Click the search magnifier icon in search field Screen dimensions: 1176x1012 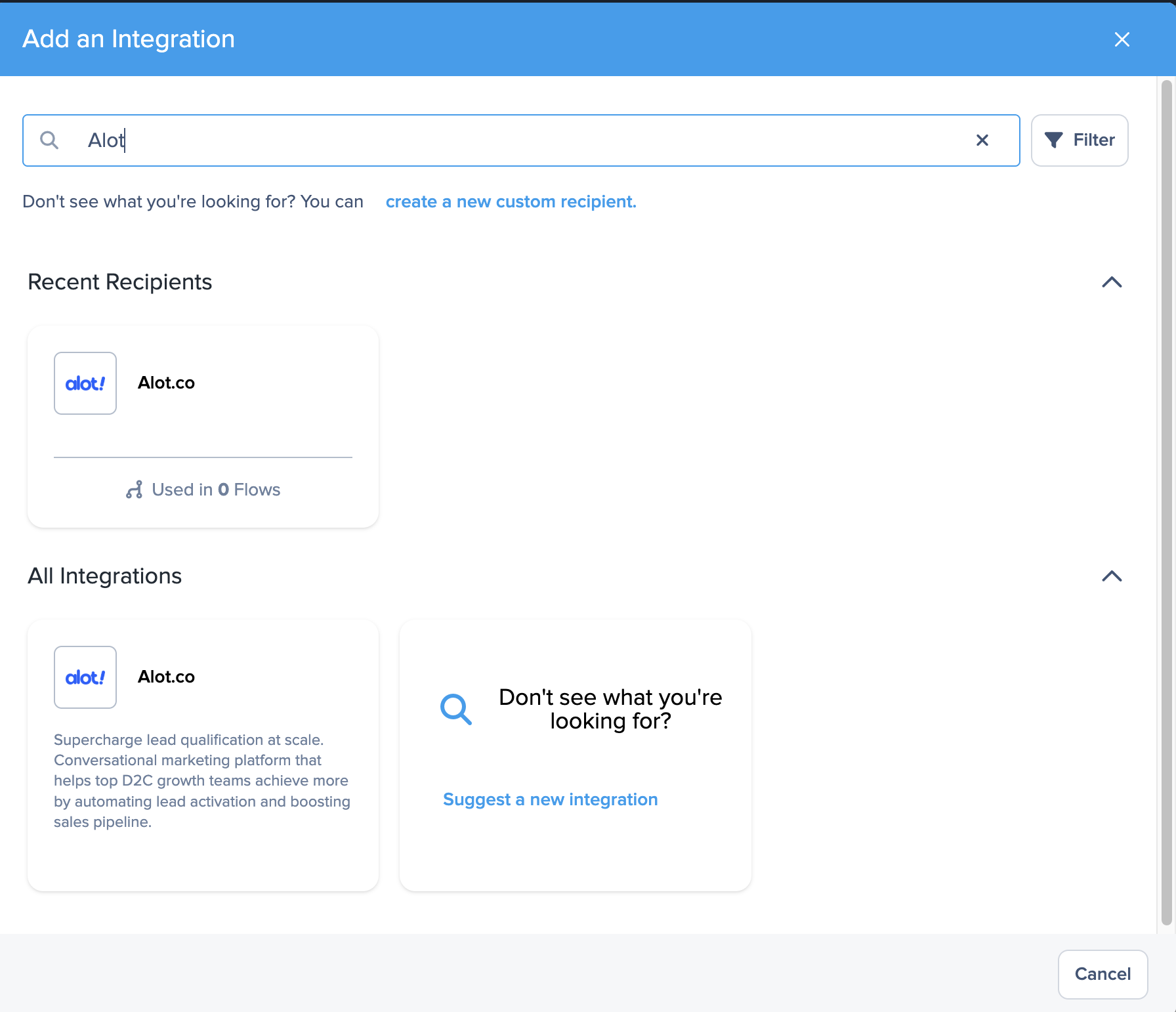tap(49, 140)
